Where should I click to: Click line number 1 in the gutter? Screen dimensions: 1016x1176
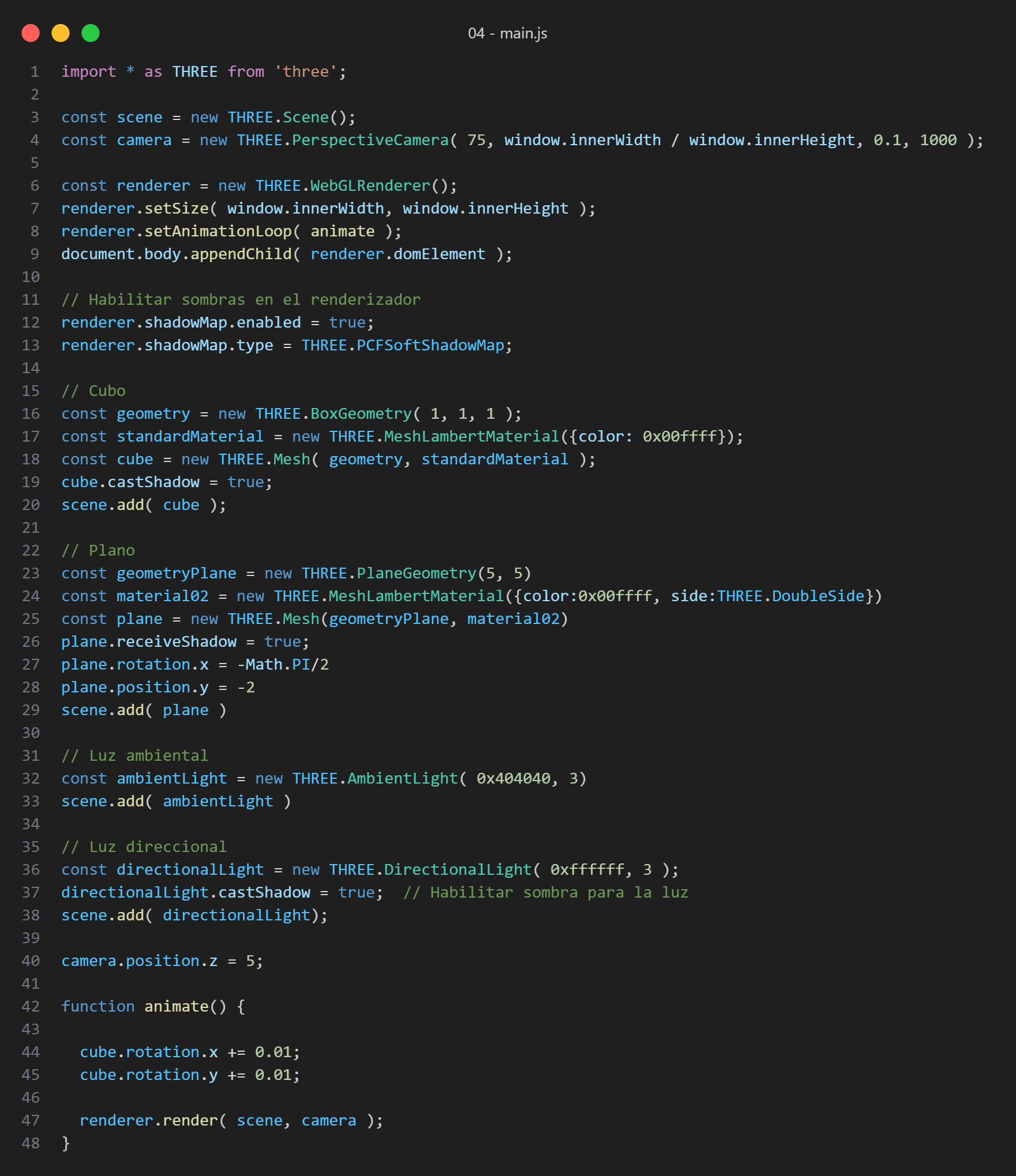[35, 72]
